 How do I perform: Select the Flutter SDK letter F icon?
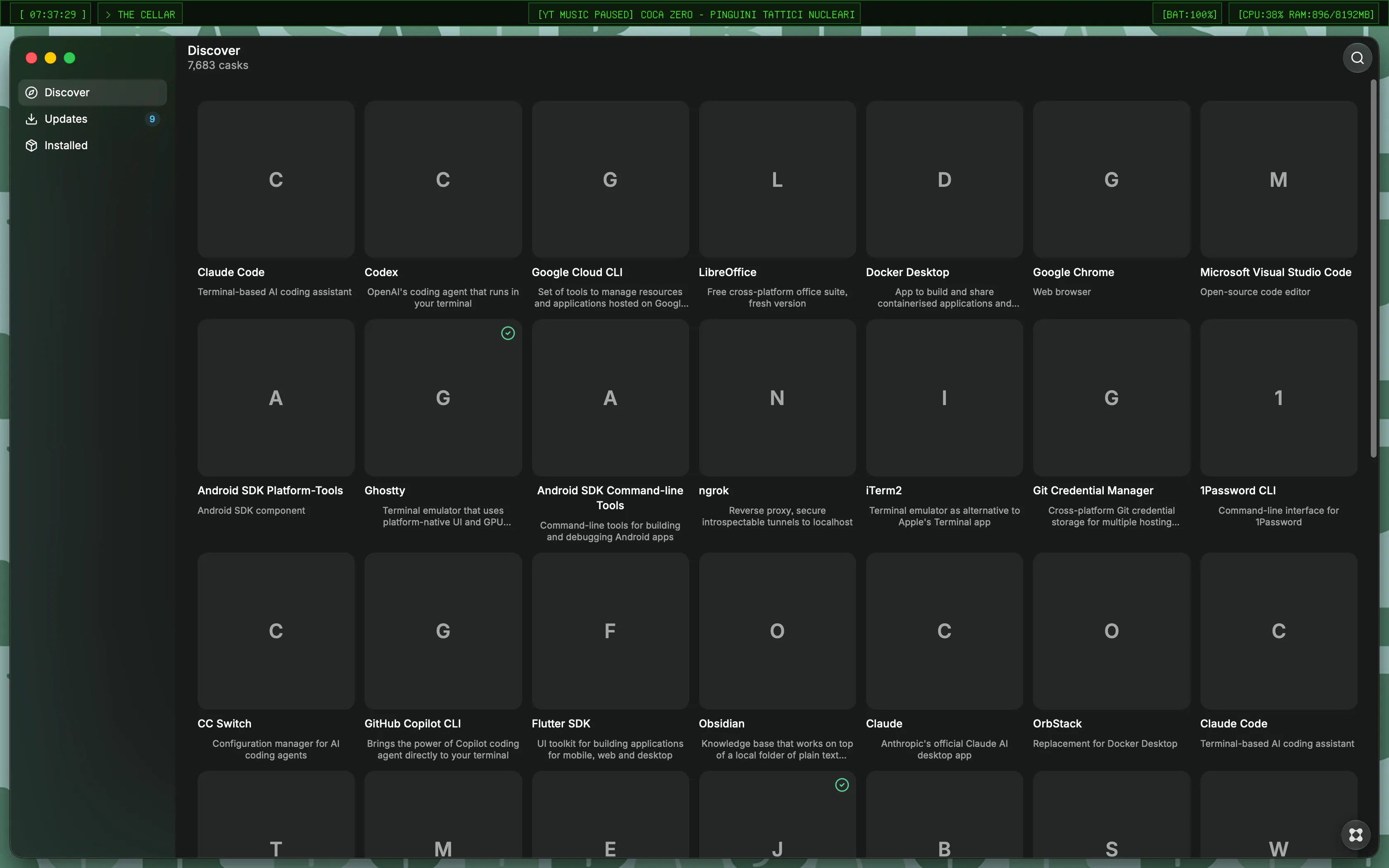610,631
